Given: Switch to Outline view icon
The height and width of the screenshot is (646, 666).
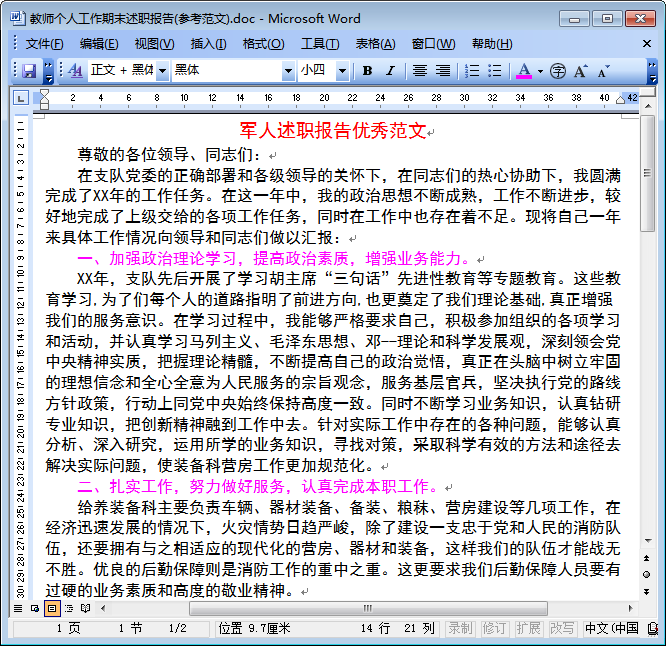Looking at the screenshot, I should point(69,609).
